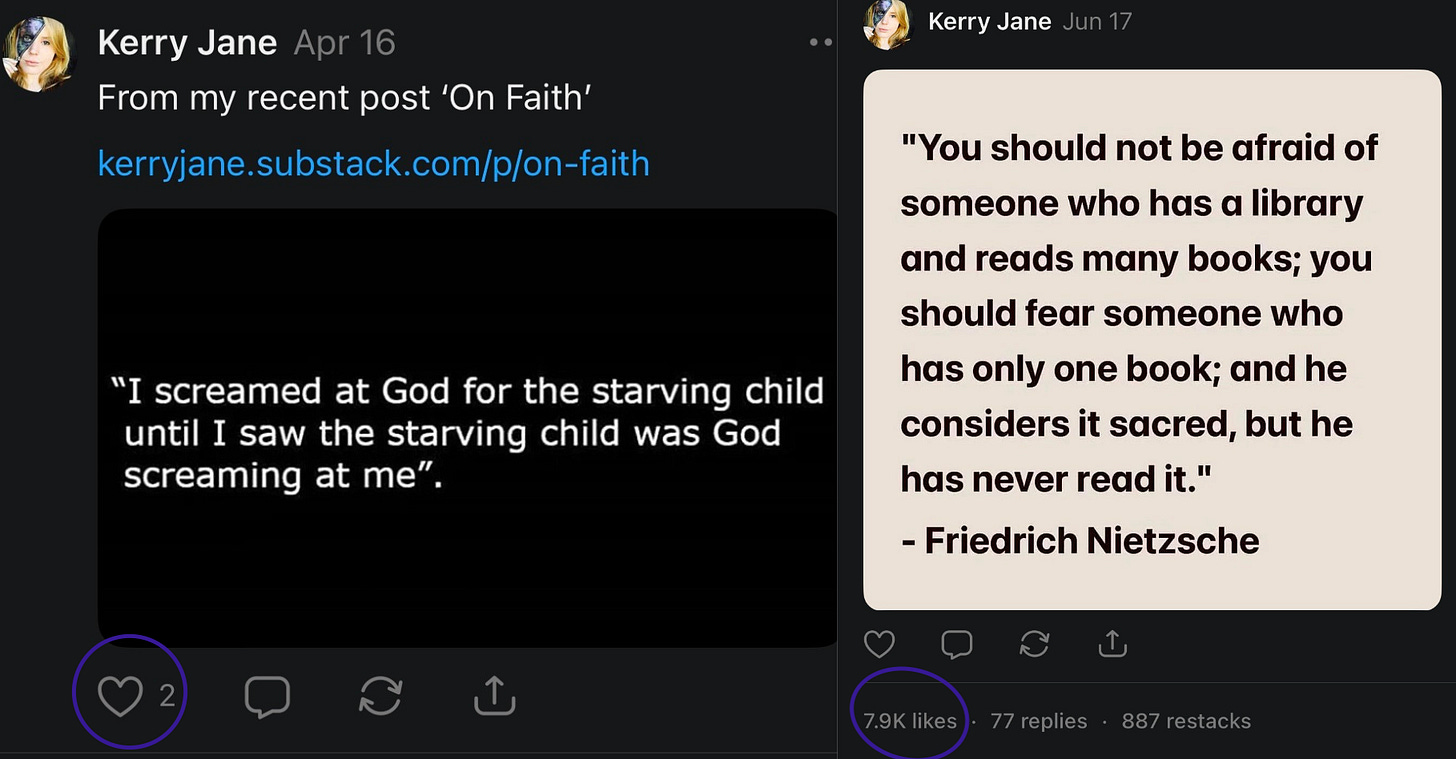The image size is (1456, 759).
Task: Open the more options dots menu
Action: click(x=821, y=43)
